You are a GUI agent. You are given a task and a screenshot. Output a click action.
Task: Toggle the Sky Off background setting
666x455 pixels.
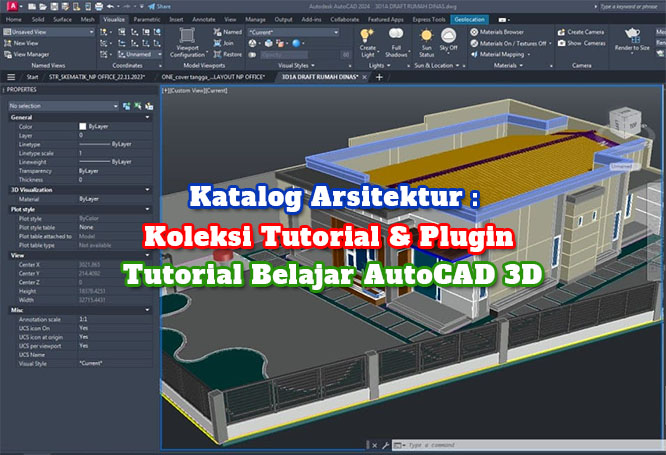(x=449, y=40)
